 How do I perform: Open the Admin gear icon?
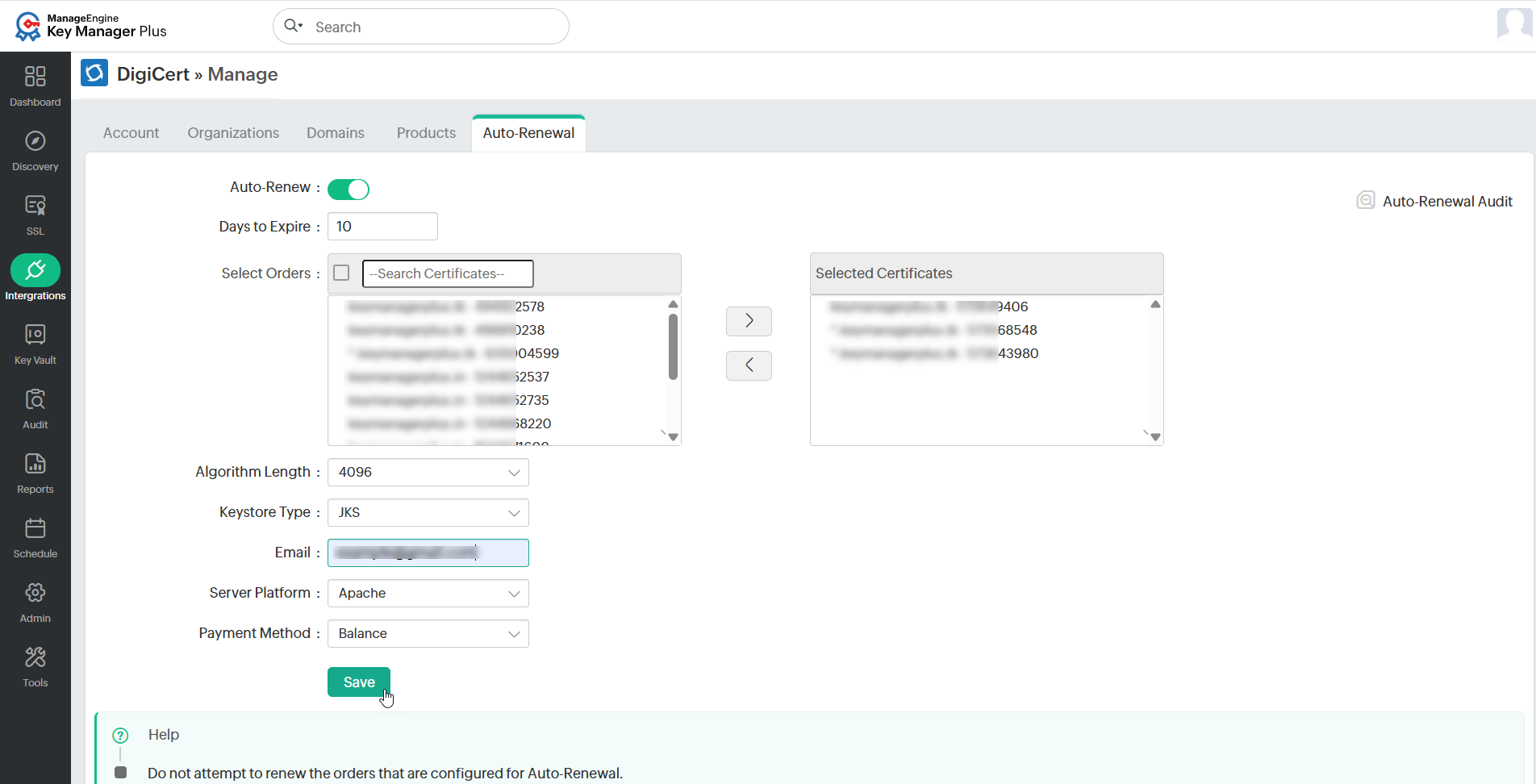click(x=35, y=593)
